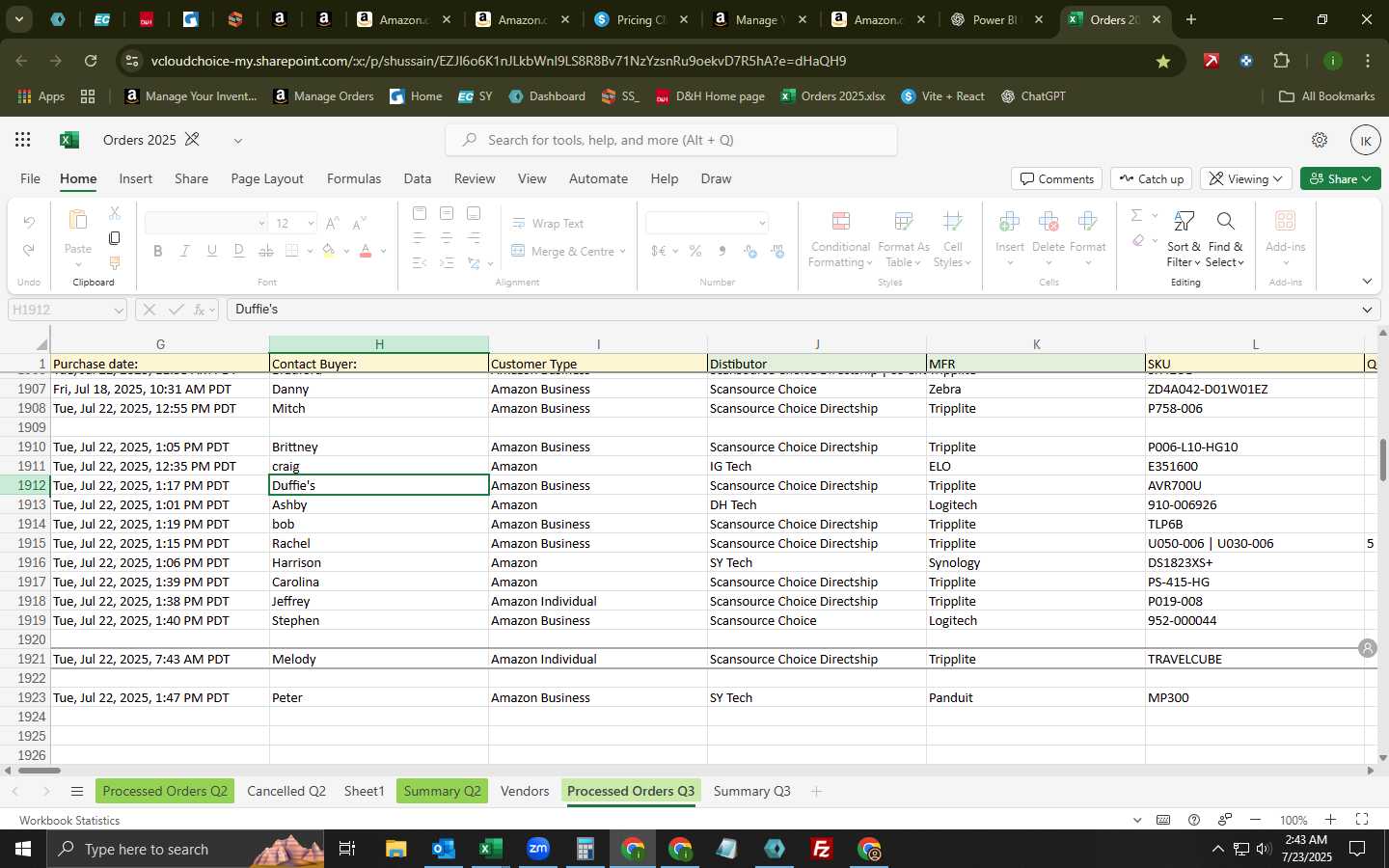The height and width of the screenshot is (868, 1389).
Task: Click the align right icon
Action: [x=474, y=237]
